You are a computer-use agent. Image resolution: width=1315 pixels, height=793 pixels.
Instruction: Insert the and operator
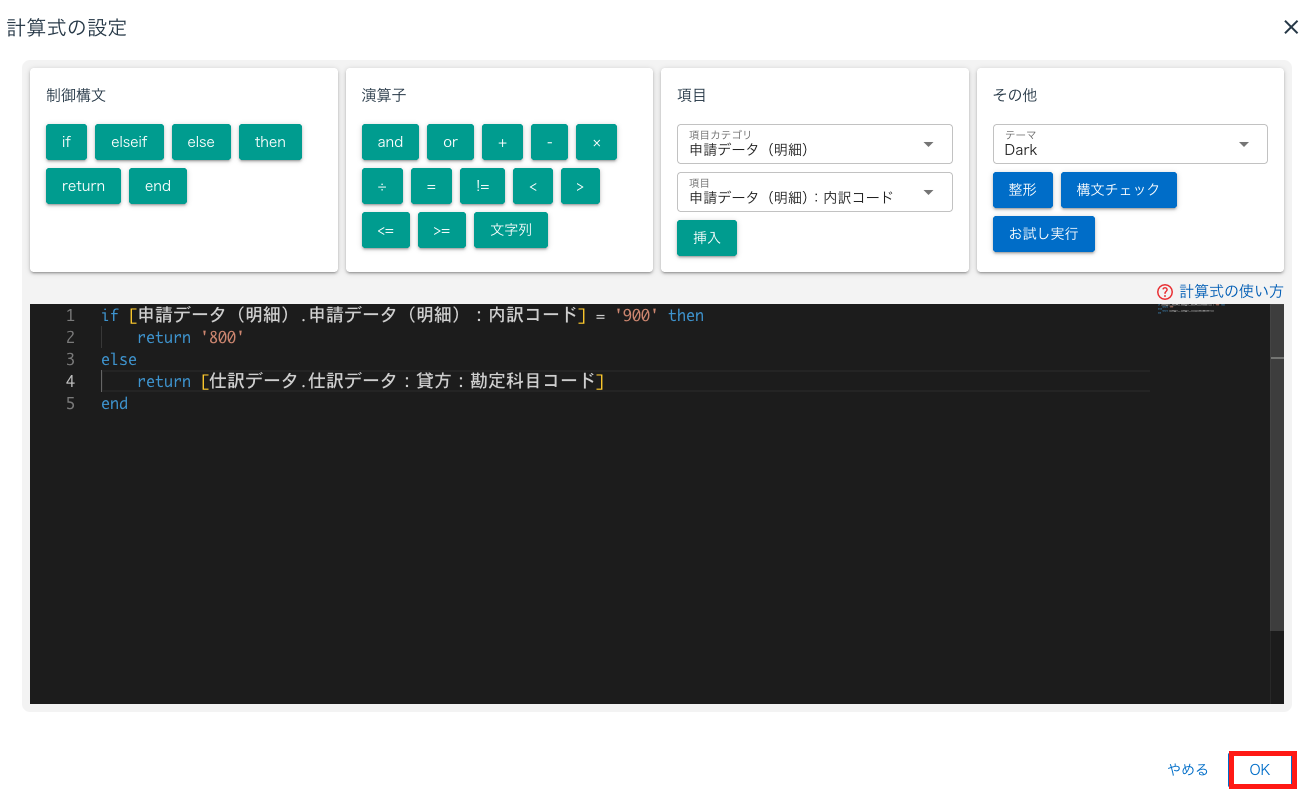point(390,142)
